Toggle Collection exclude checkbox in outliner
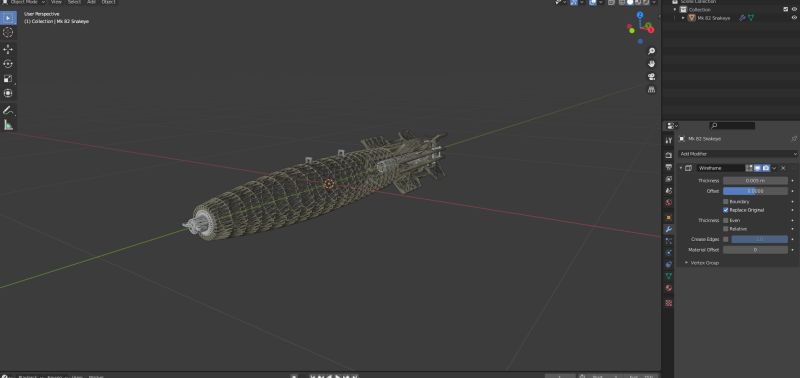The width and height of the screenshot is (800, 378). pos(786,9)
